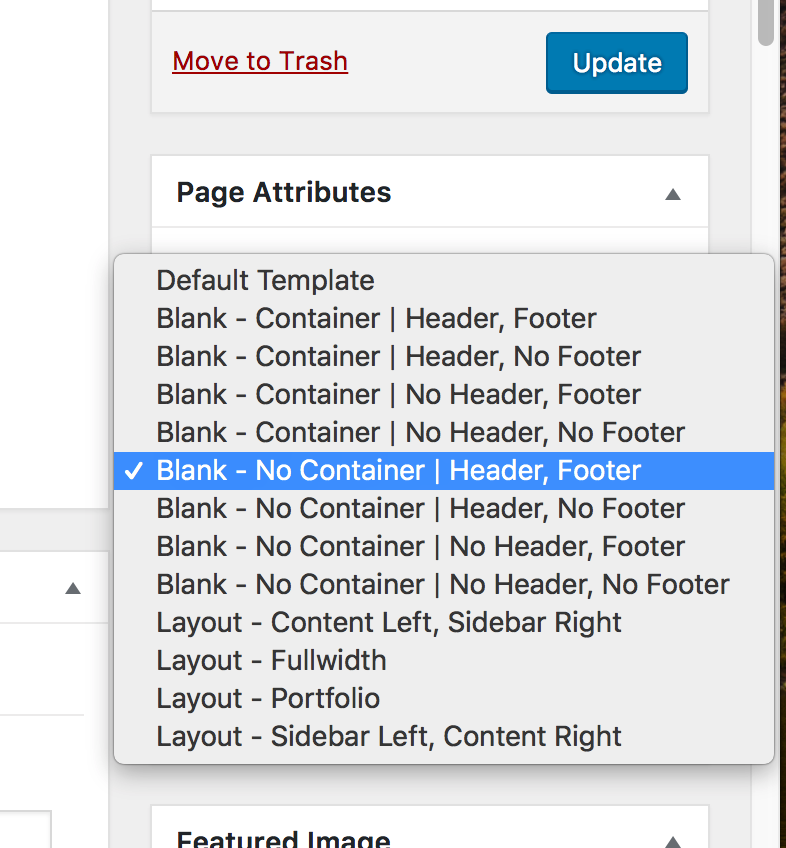The height and width of the screenshot is (848, 786).
Task: Collapse the Featured Image panel arrow
Action: 673,841
